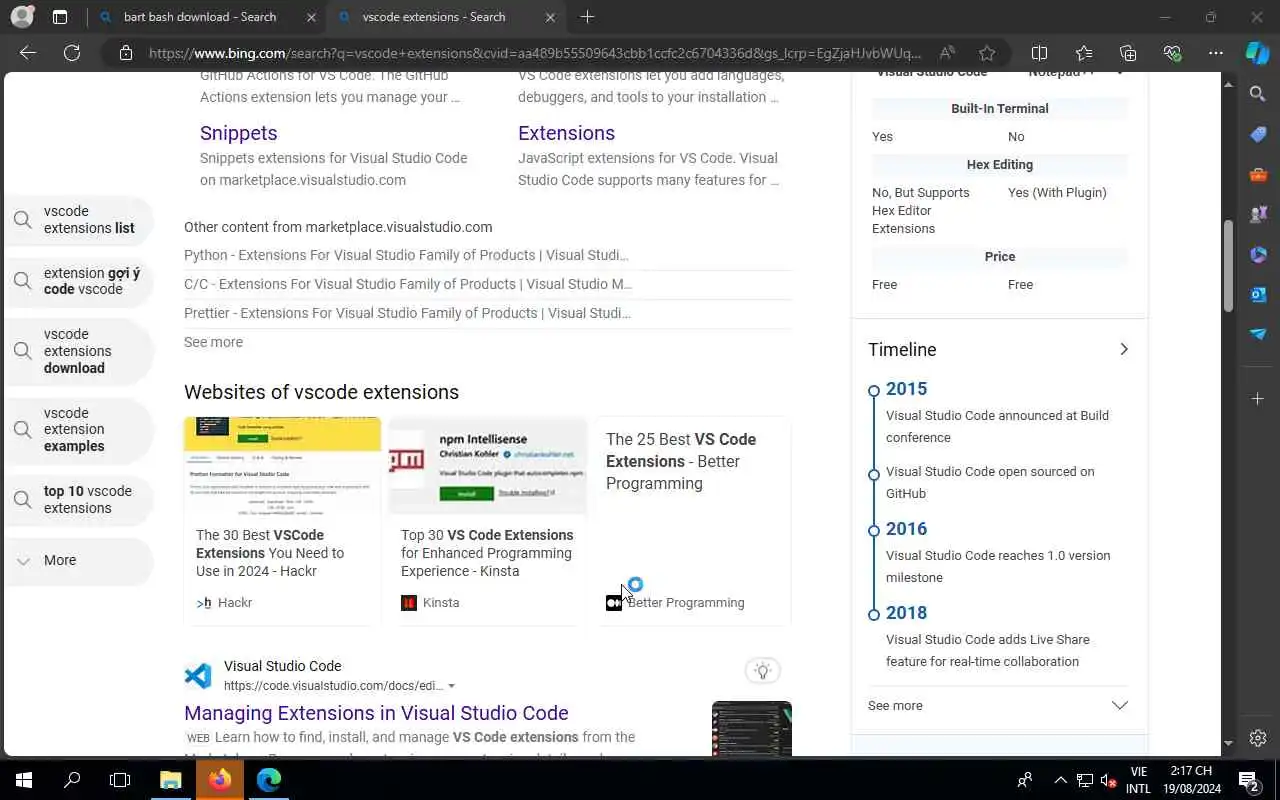
Task: Click lightbulb insights icon beside Visual Studio Code
Action: 763,671
